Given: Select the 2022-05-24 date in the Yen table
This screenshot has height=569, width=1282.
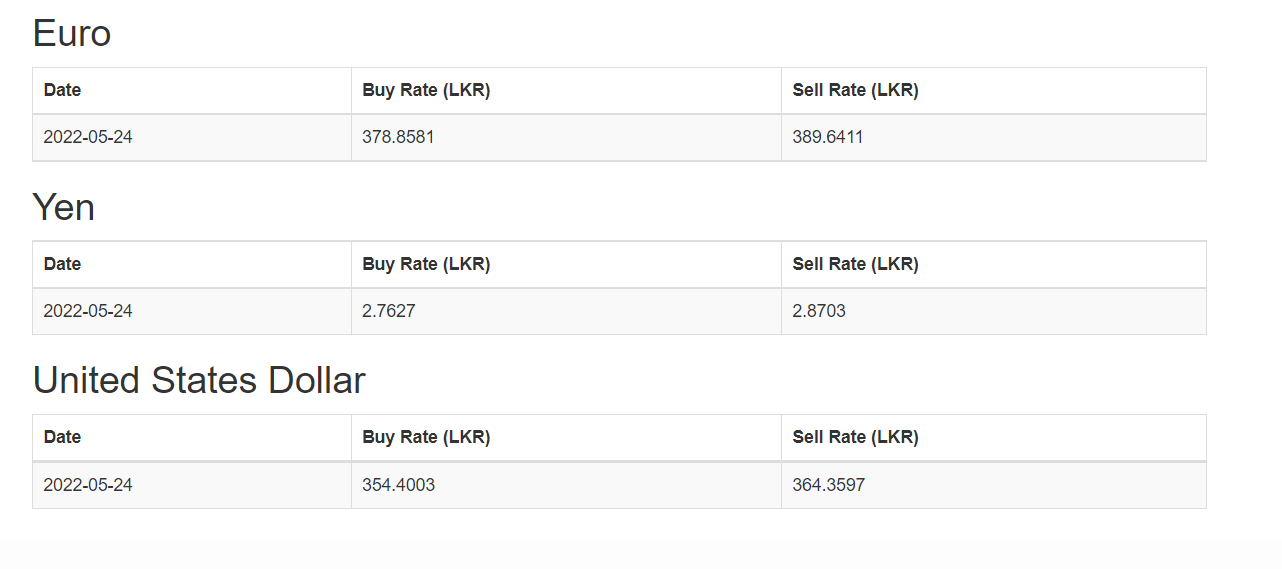Looking at the screenshot, I should point(88,311).
